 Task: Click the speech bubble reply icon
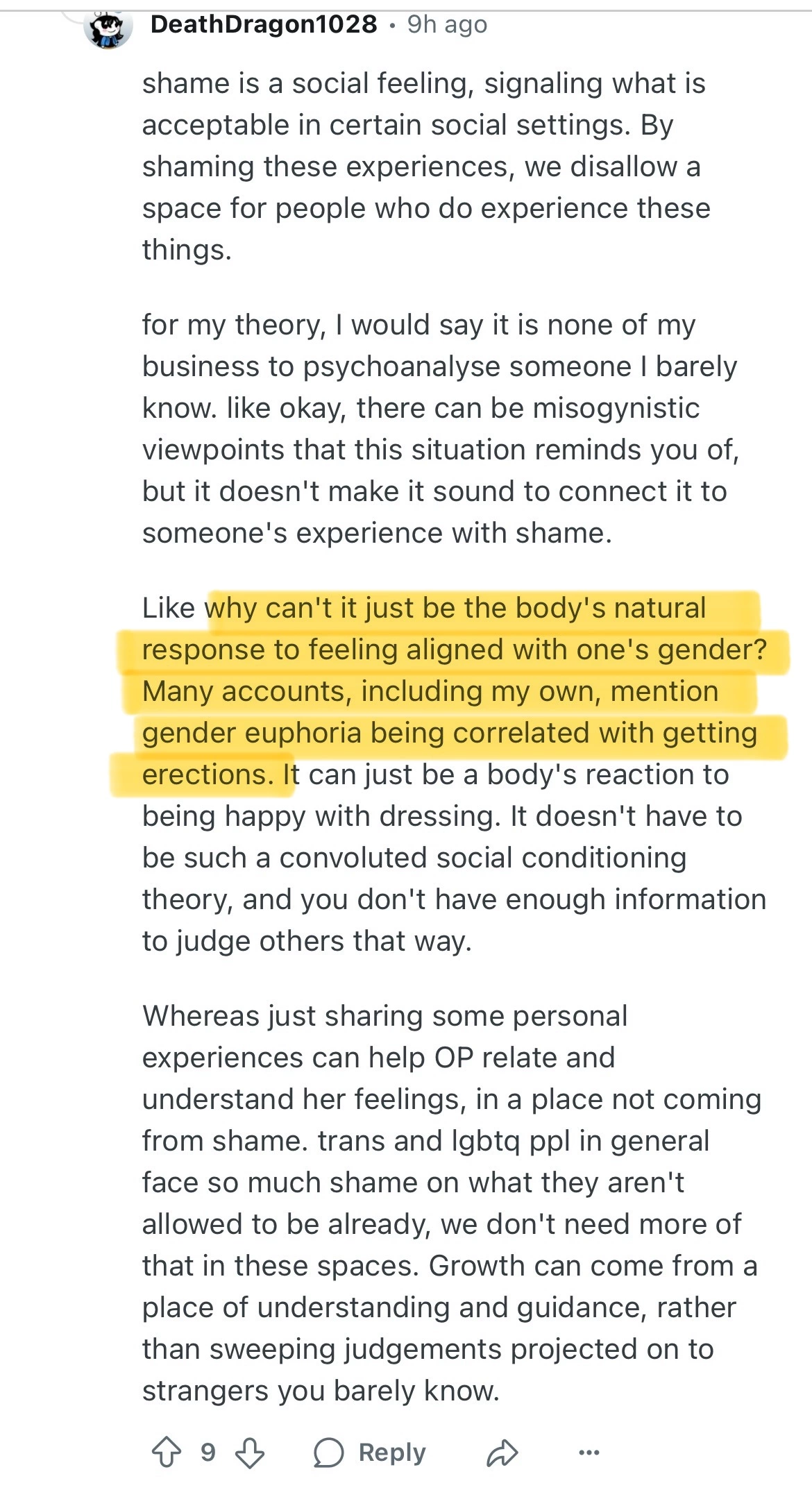coord(328,1452)
